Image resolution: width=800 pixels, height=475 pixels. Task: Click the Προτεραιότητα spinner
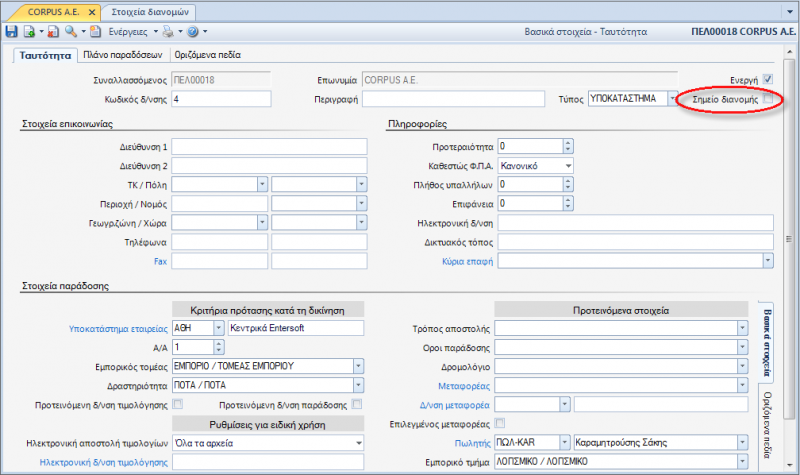point(568,146)
